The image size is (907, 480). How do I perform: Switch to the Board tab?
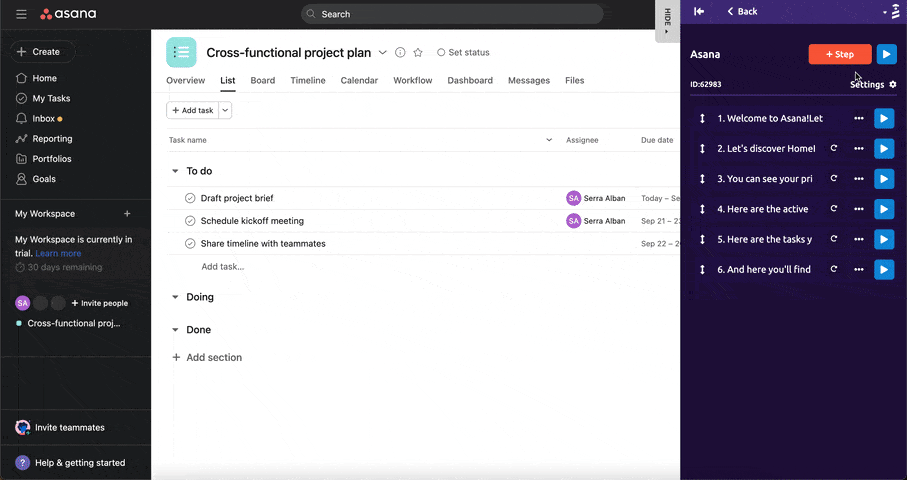(x=263, y=80)
